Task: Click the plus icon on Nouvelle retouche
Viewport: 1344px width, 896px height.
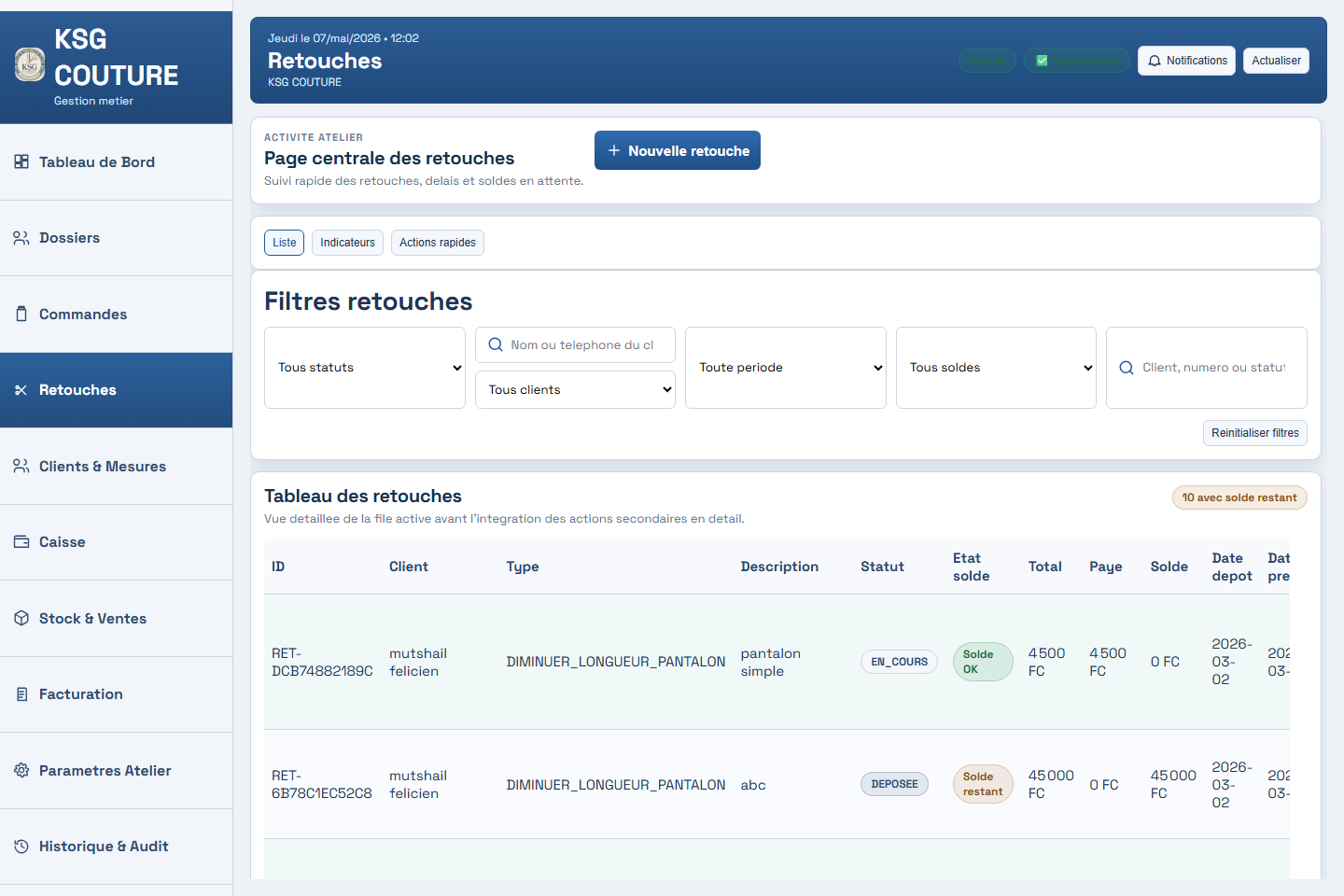Action: [x=614, y=150]
